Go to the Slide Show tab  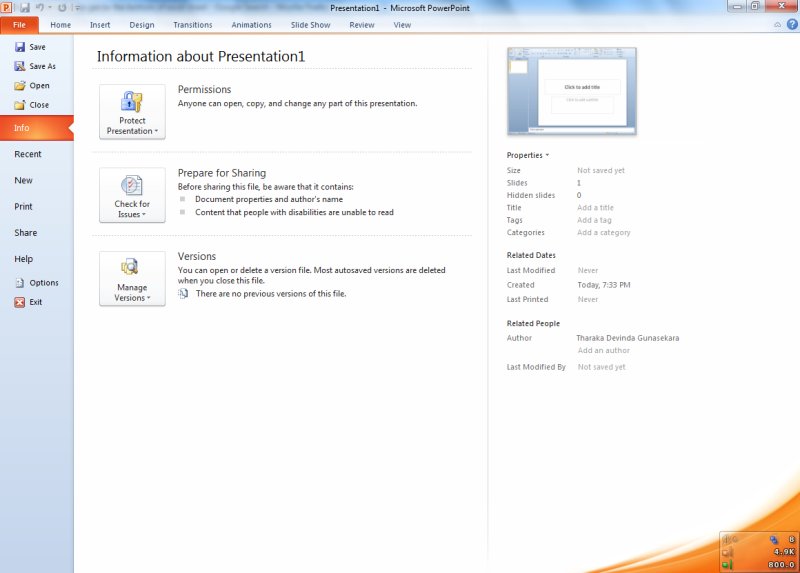coord(310,25)
